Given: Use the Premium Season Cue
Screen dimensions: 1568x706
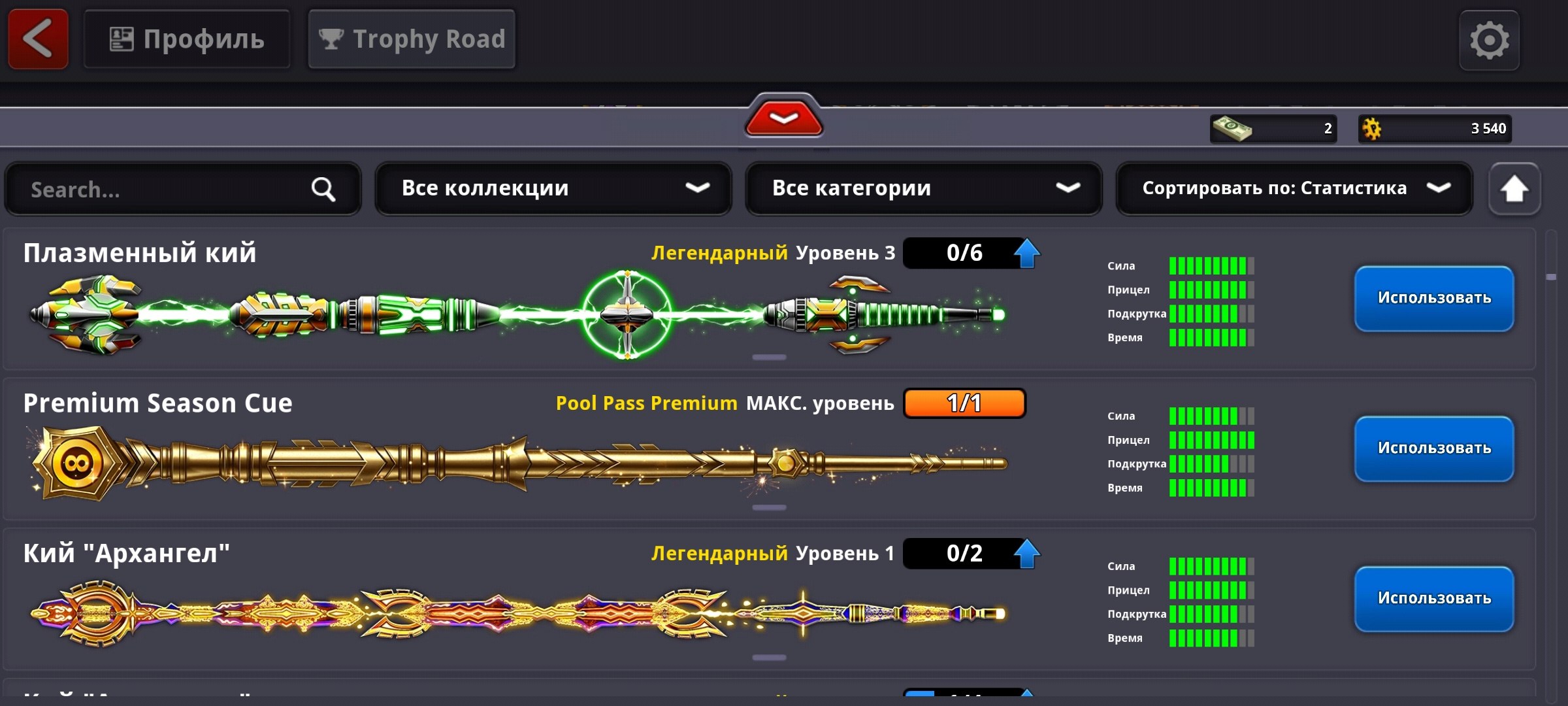Looking at the screenshot, I should coord(1434,448).
